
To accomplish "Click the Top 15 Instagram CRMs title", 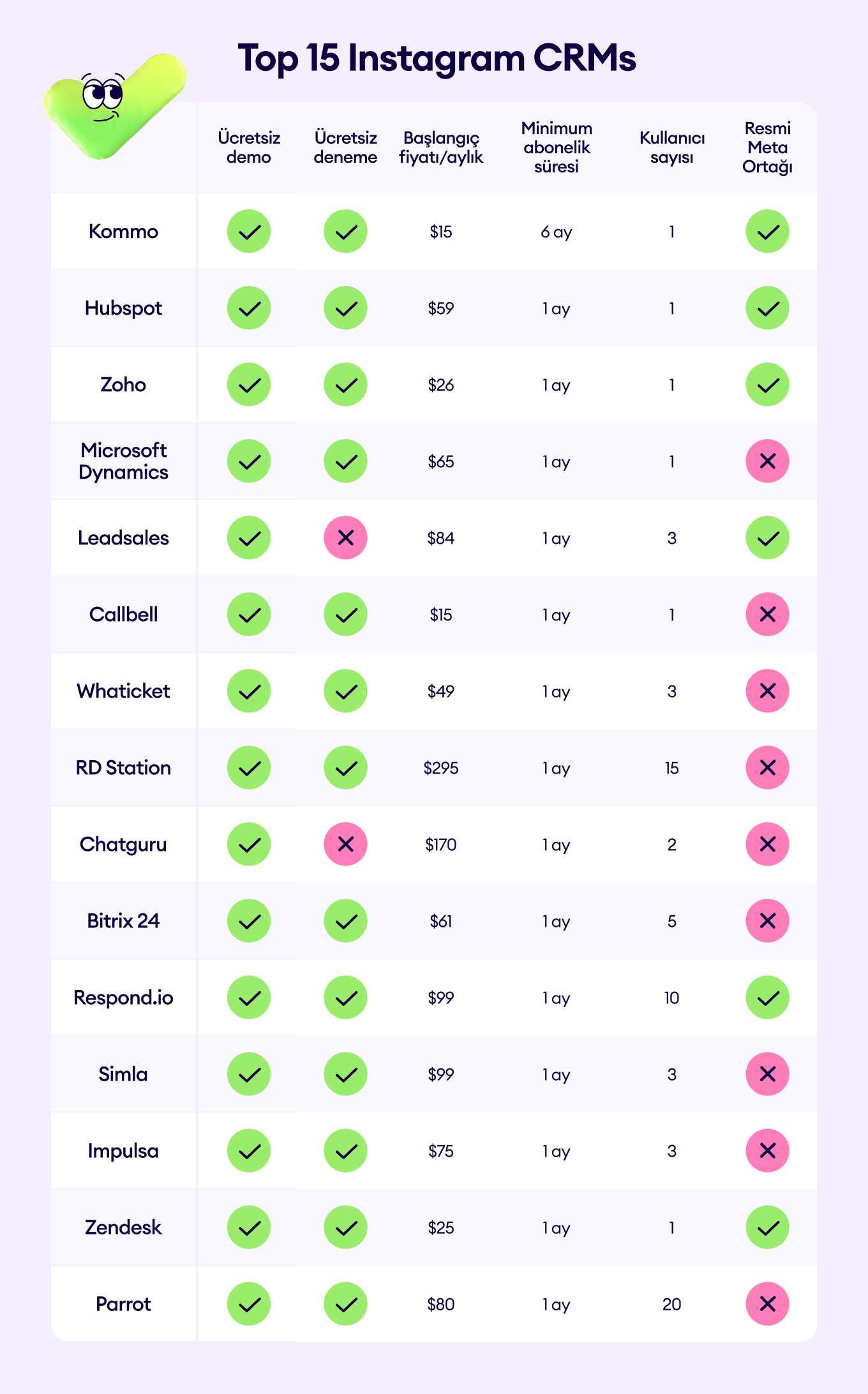I will click(x=437, y=59).
